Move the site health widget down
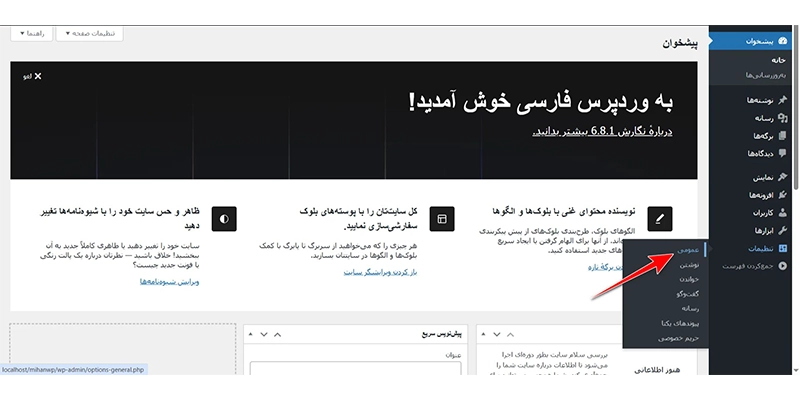 click(496, 335)
